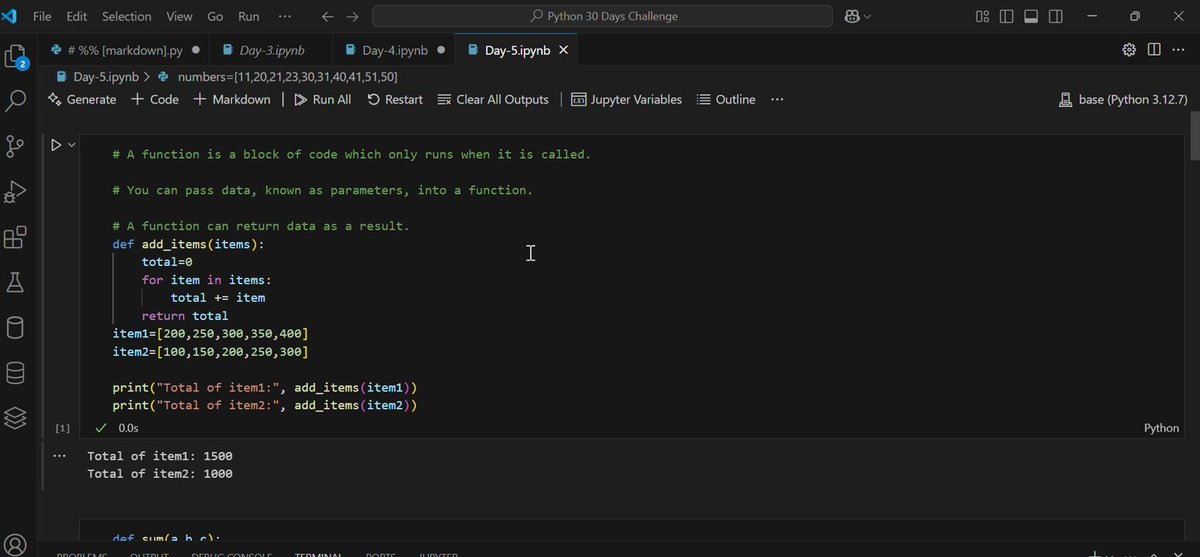Add a new Code cell
This screenshot has height=557, width=1200.
[155, 99]
